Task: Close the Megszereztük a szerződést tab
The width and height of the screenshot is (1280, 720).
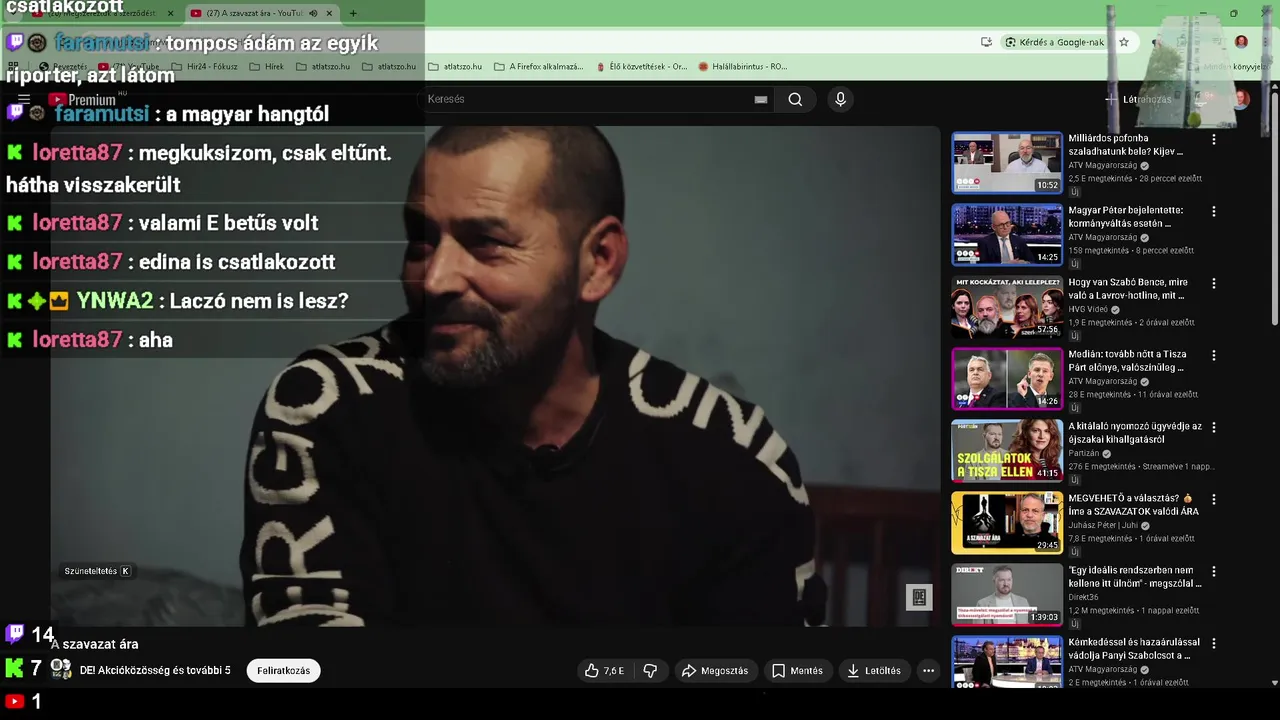Action: pyautogui.click(x=171, y=13)
